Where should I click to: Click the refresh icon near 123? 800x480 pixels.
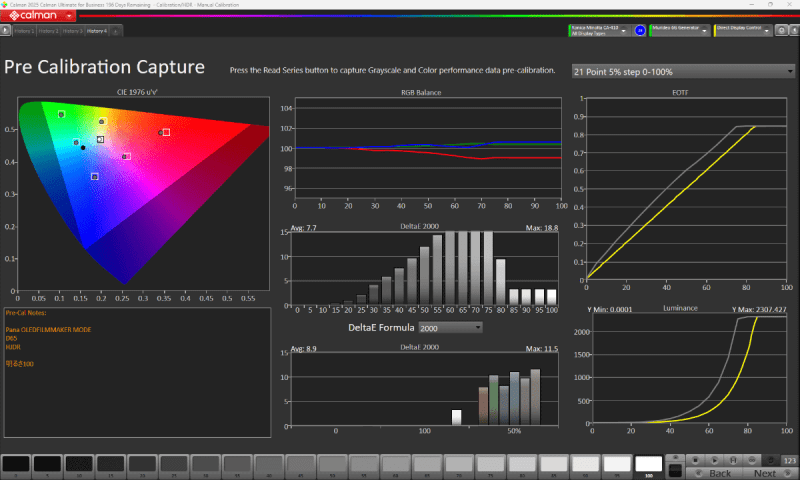(769, 459)
